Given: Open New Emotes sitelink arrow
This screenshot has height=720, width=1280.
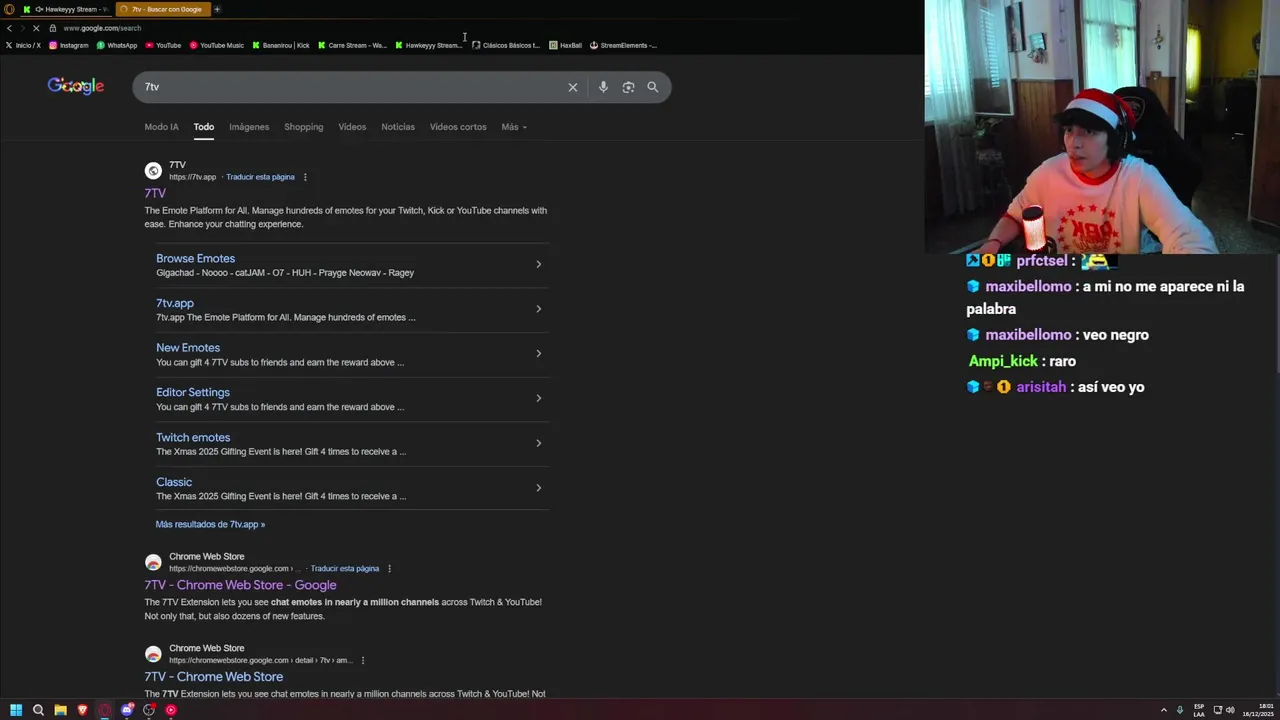Looking at the screenshot, I should click(x=538, y=354).
